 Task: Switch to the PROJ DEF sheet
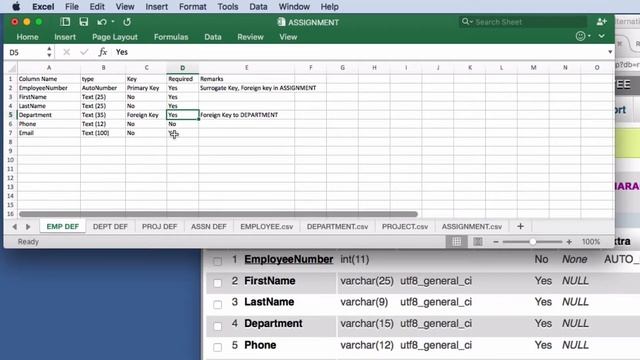[x=160, y=227]
